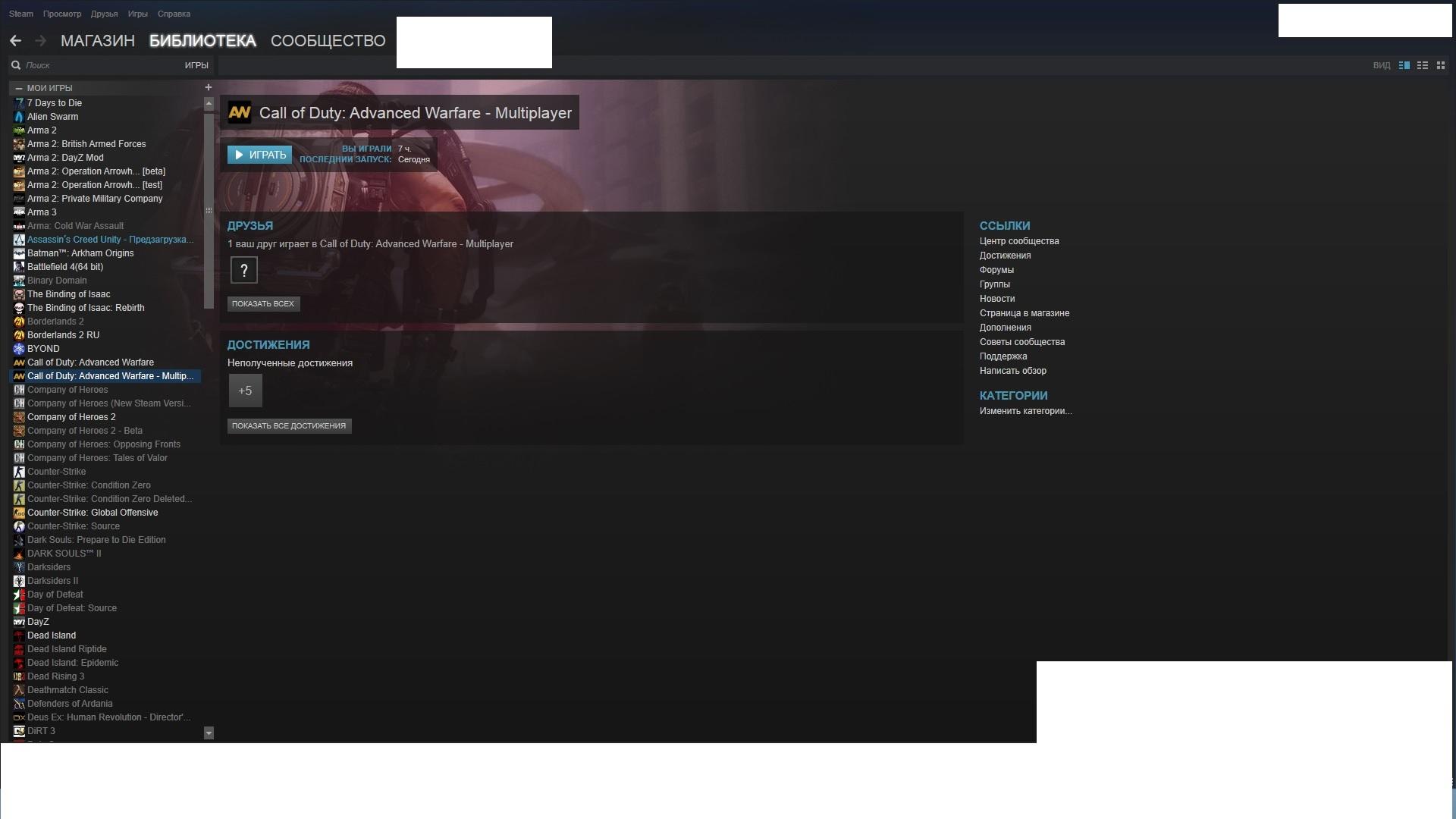Screen dimensions: 1456x819
Task: Click the unknown friend question-mark avatar
Action: coord(244,270)
